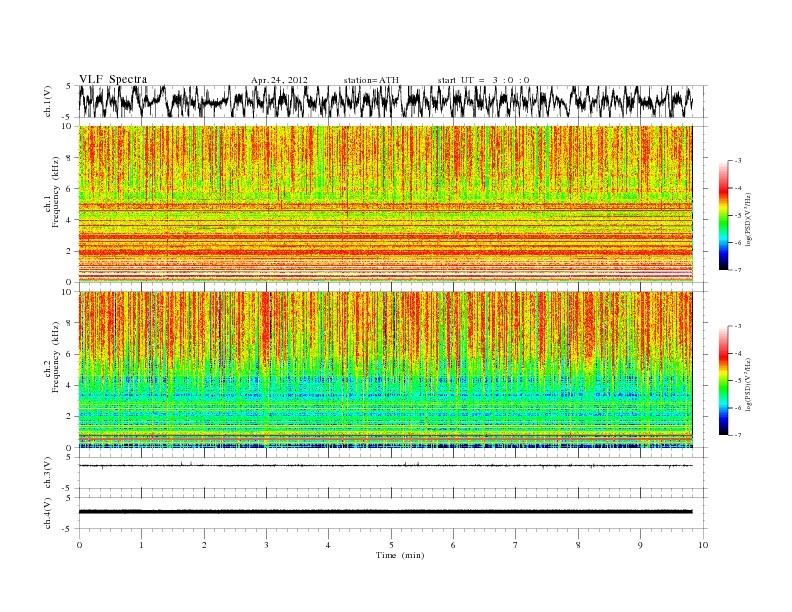Select the date text 'Apr. 24, 2012'
792x612 pixels.
[x=279, y=80]
